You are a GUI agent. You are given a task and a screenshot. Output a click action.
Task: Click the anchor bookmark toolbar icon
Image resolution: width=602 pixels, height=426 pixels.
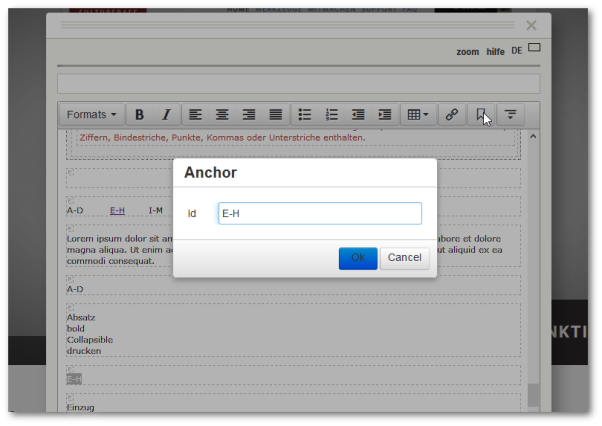tap(480, 115)
